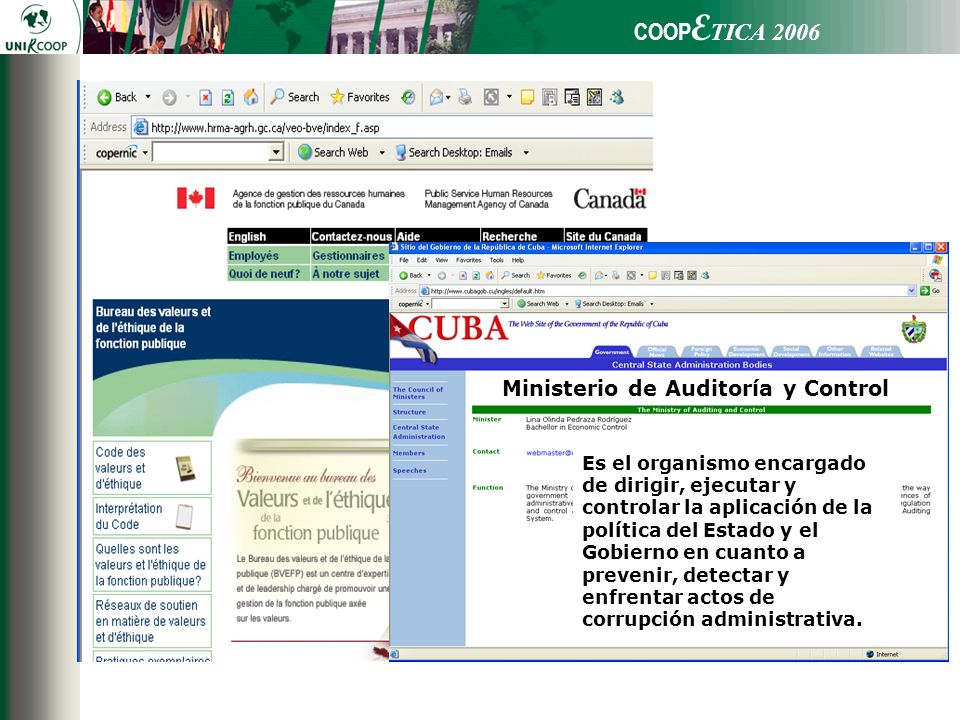The image size is (960, 720).
Task: Click Back in the Cuba browser window
Action: [411, 276]
